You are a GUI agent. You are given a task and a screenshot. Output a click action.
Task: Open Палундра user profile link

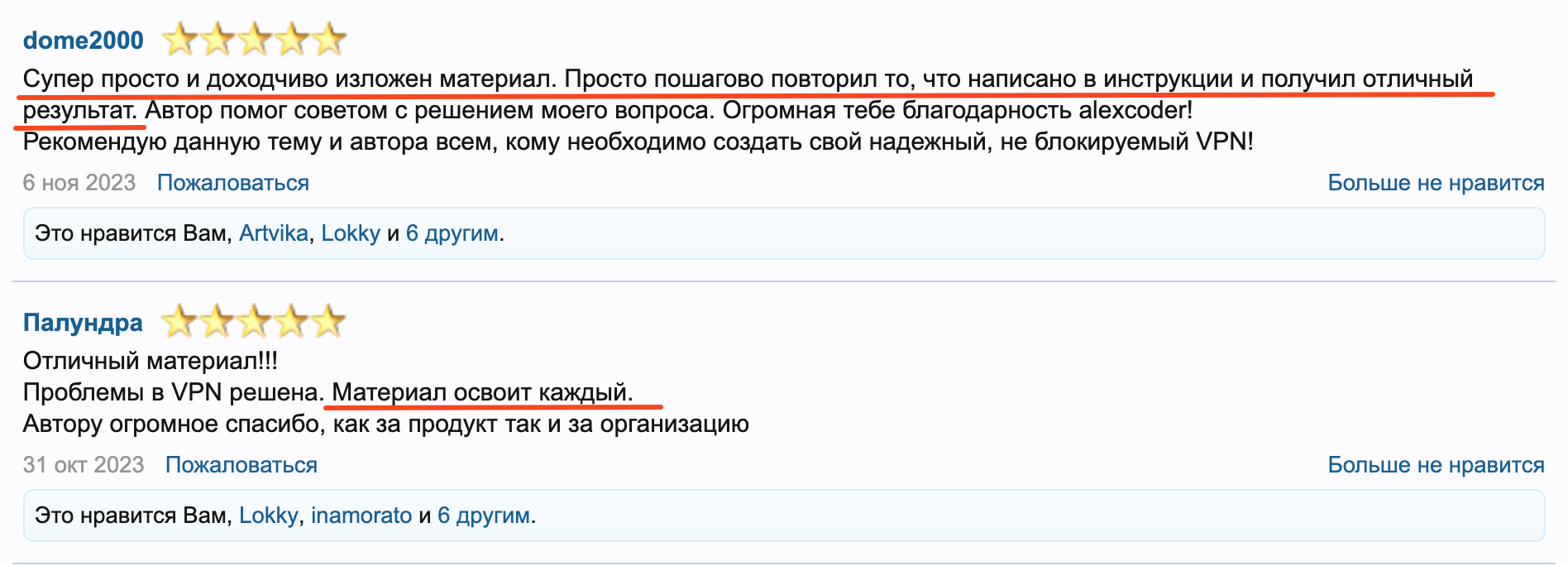click(x=83, y=322)
